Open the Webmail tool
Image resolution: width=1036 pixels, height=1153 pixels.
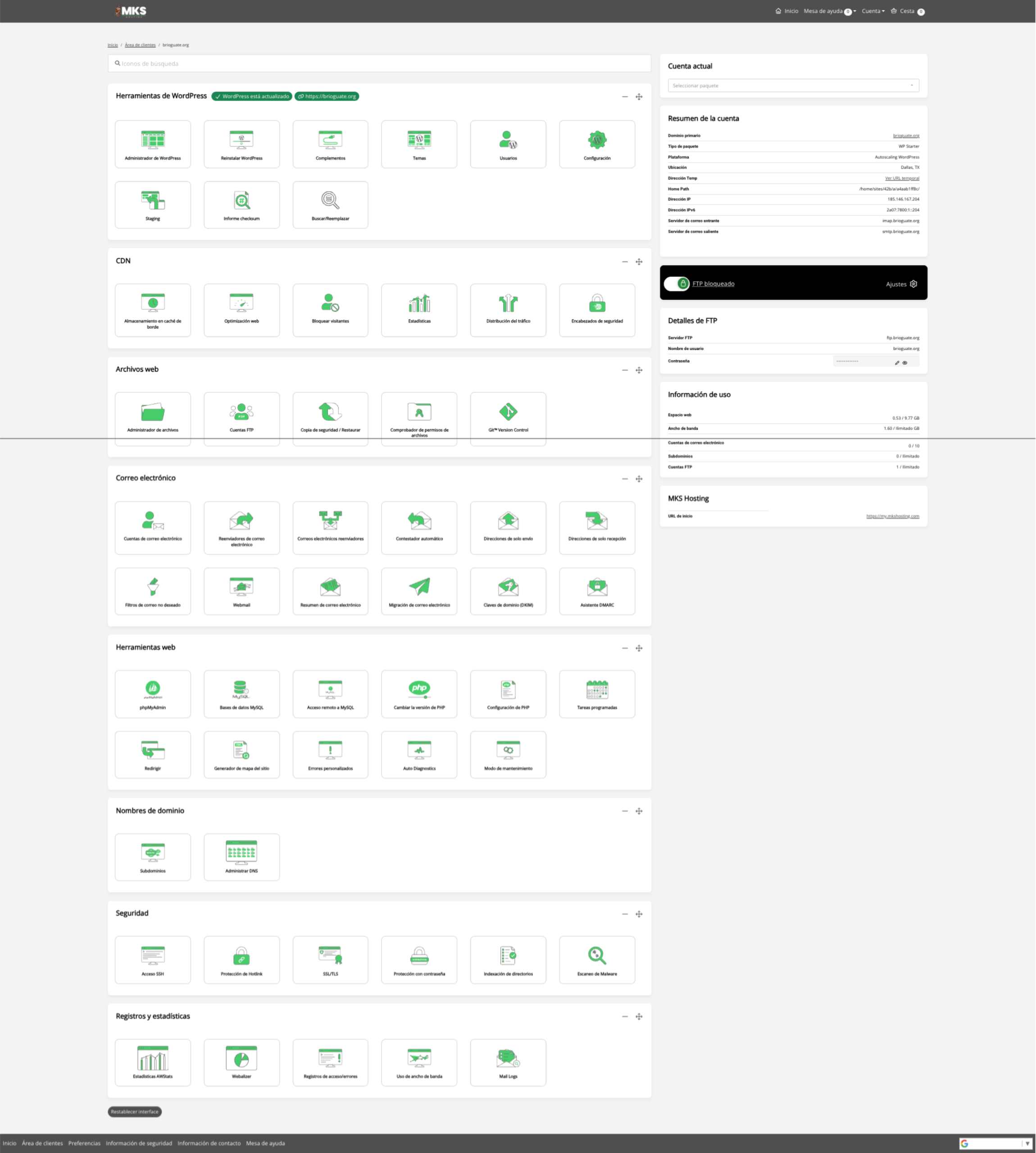241,591
